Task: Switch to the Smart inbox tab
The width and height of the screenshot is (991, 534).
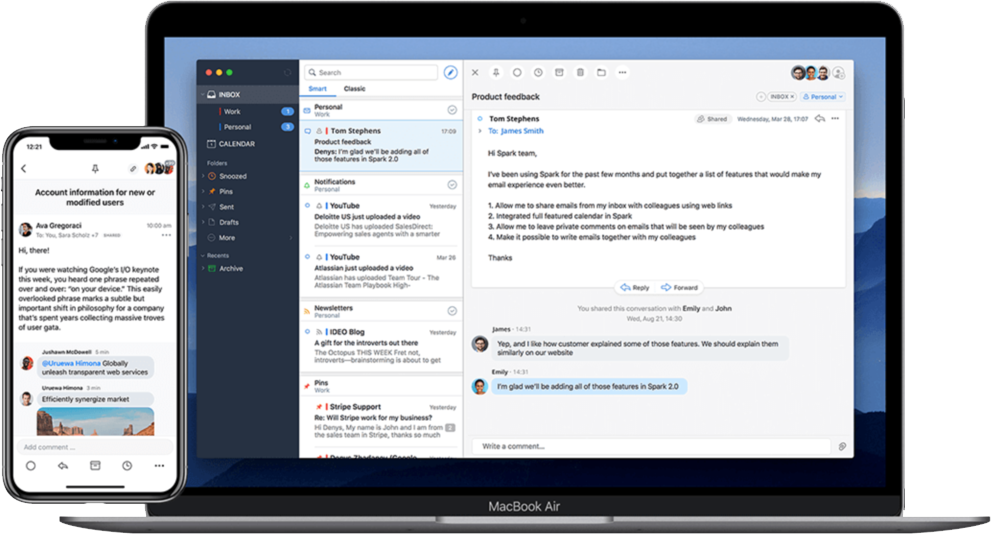Action: click(x=317, y=89)
